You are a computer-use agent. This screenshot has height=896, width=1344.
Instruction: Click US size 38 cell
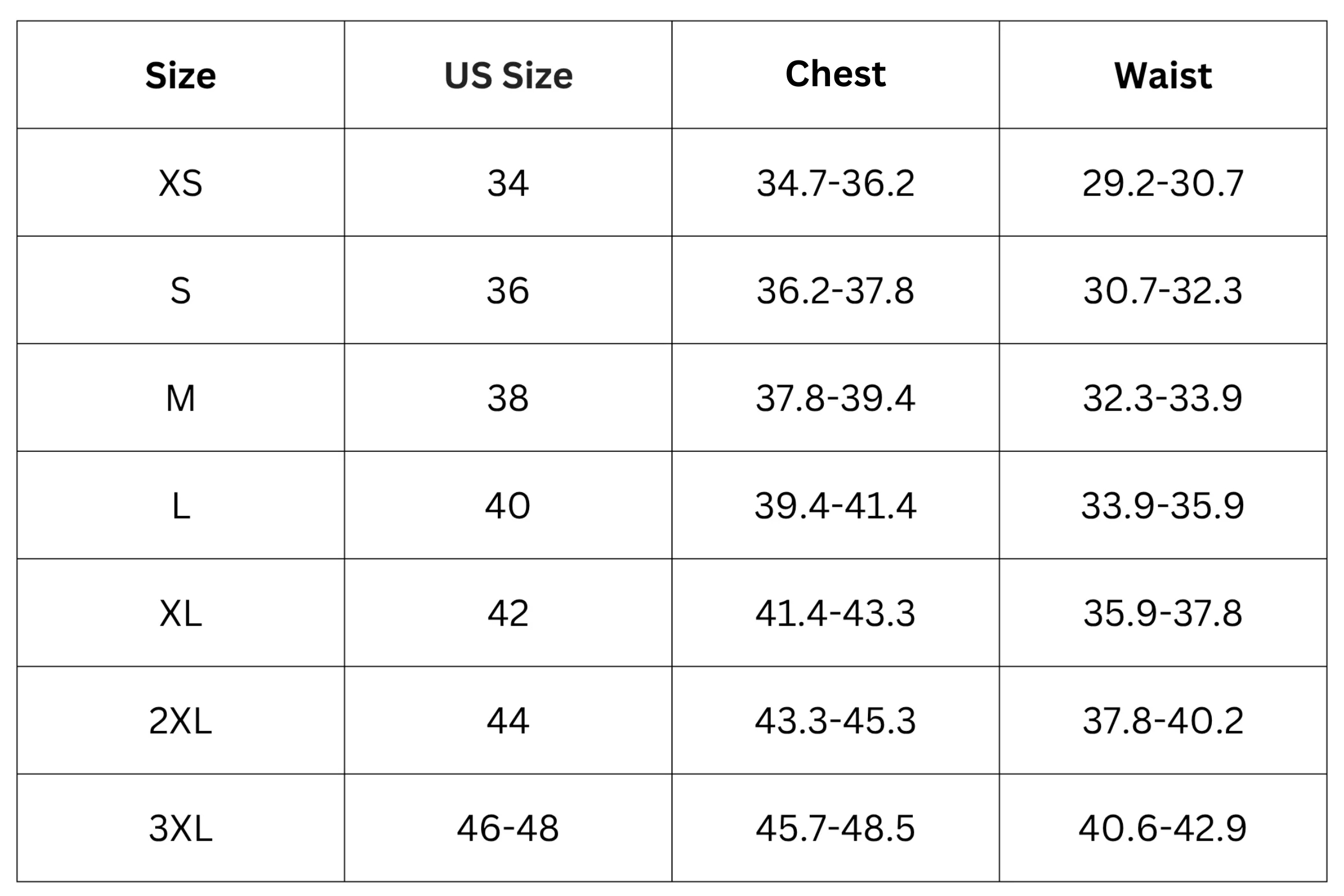[508, 398]
